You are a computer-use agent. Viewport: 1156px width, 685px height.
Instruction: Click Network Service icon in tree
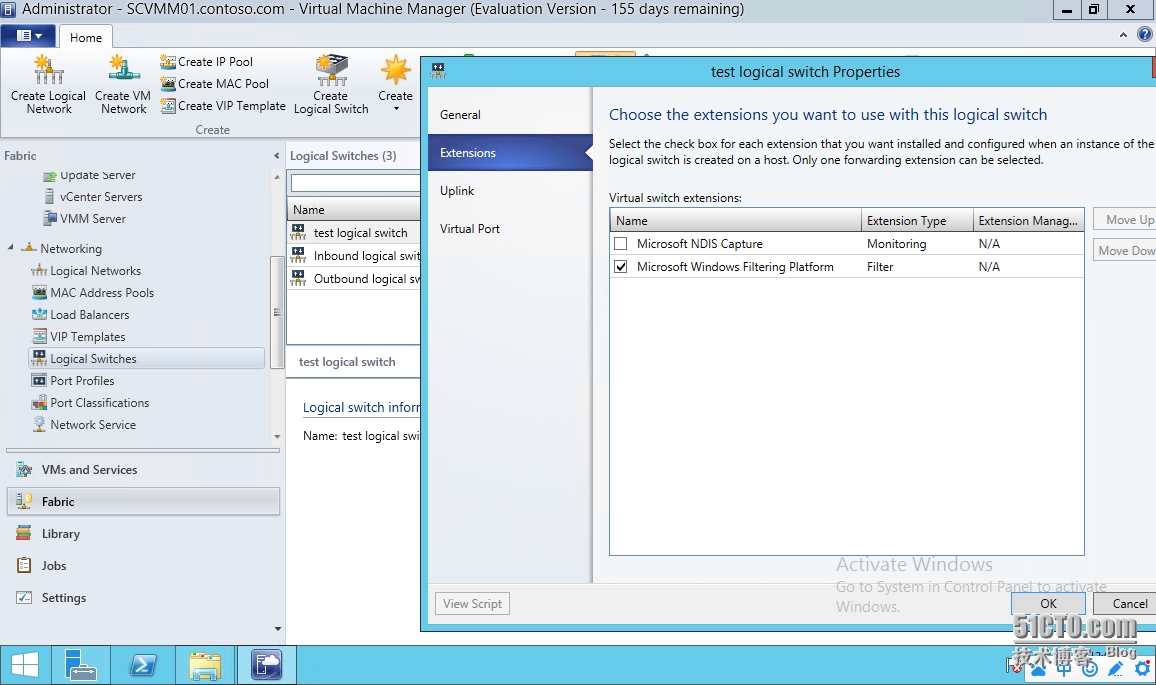tap(39, 425)
